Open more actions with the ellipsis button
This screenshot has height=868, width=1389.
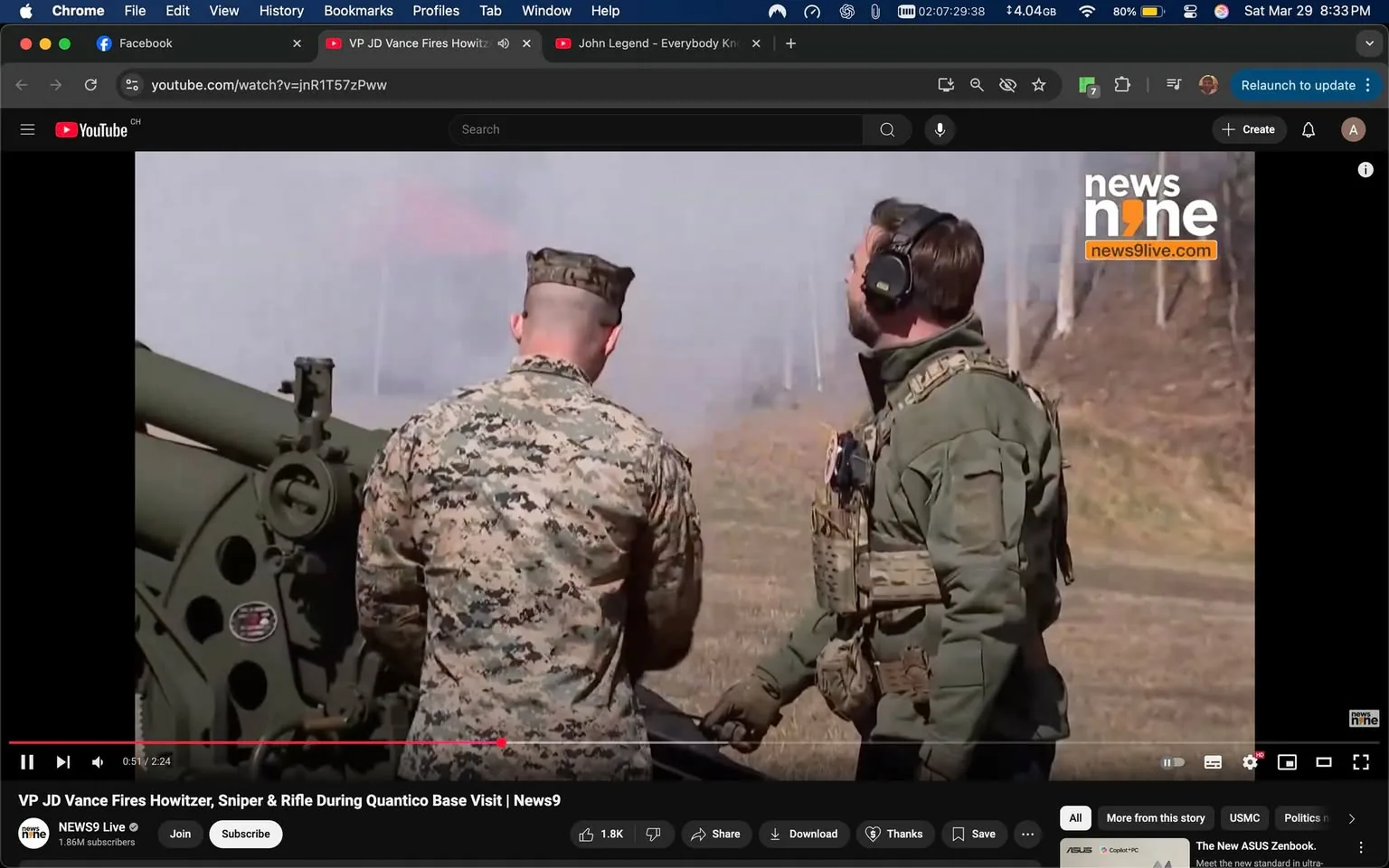click(1027, 834)
